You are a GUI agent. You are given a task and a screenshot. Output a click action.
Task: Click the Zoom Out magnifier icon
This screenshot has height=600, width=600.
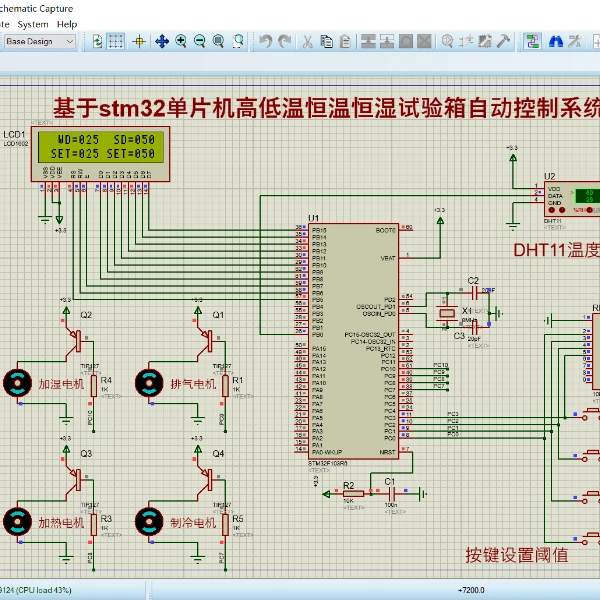click(x=199, y=41)
